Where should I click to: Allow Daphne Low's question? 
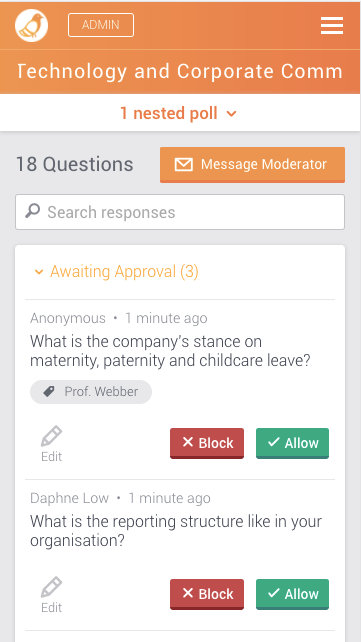[x=292, y=594]
